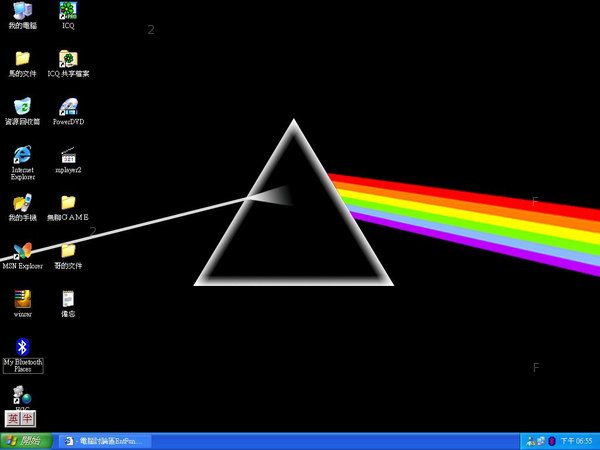Click the 下午 06:55 taskbar clock

576,441
